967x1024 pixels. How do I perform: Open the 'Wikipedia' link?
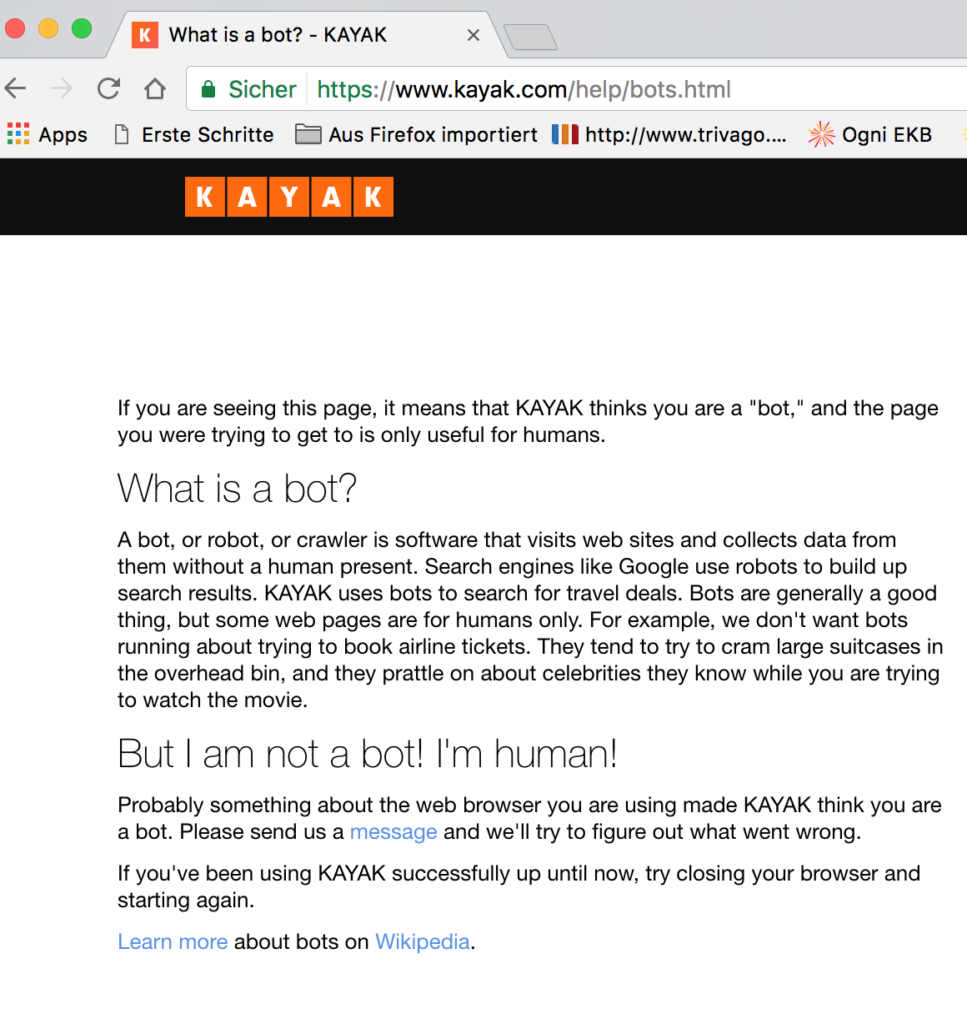pos(422,942)
